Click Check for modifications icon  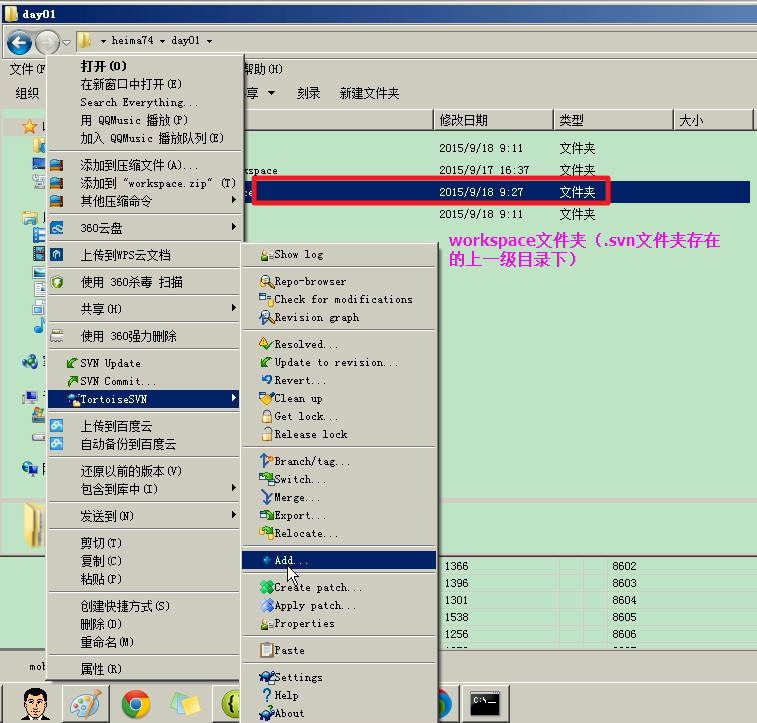click(x=266, y=299)
